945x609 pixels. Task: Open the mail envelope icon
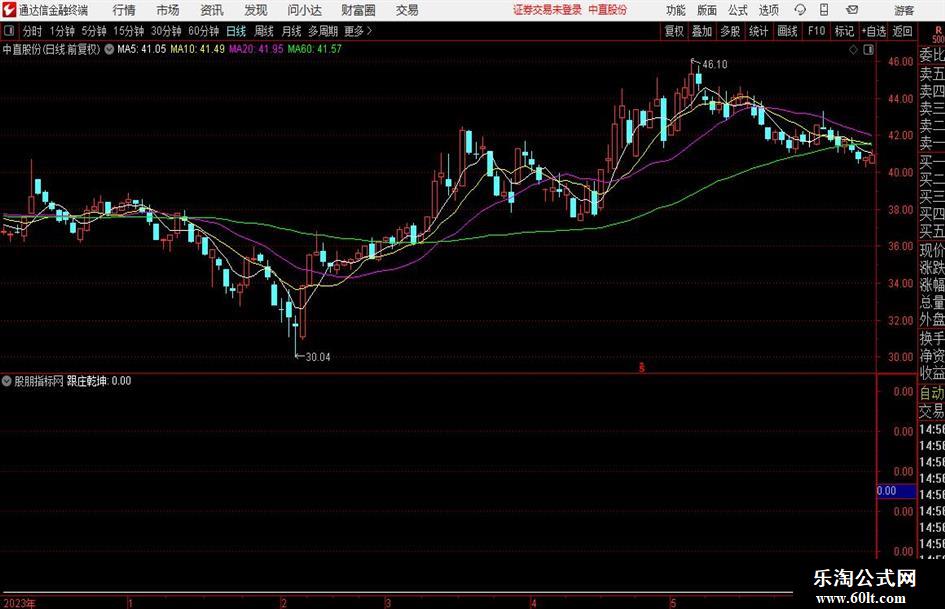(x=852, y=10)
